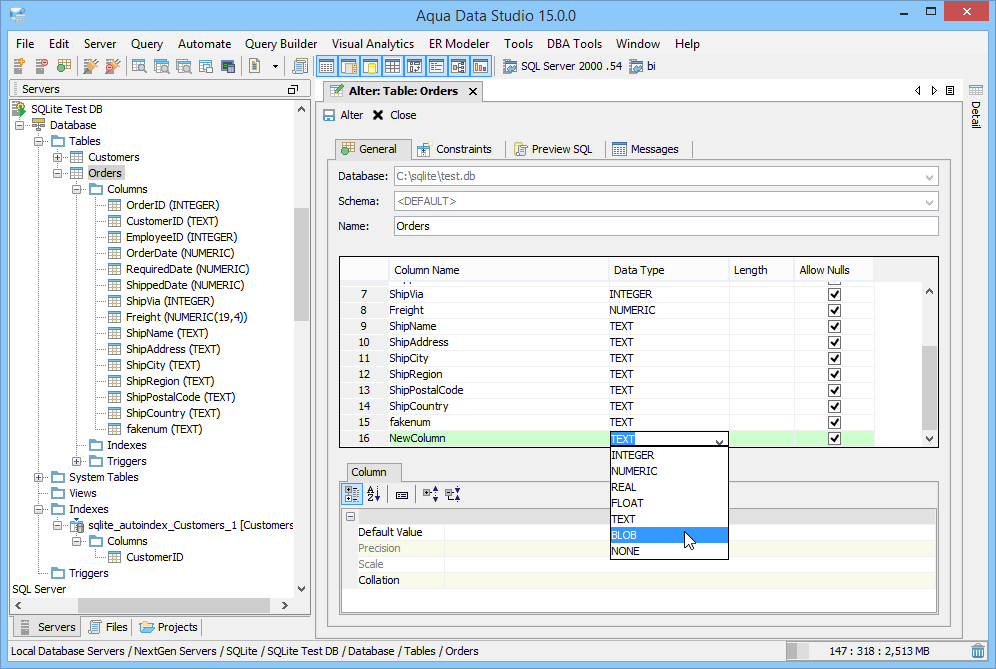Click the Alter save icon
The width and height of the screenshot is (996, 669).
329,115
